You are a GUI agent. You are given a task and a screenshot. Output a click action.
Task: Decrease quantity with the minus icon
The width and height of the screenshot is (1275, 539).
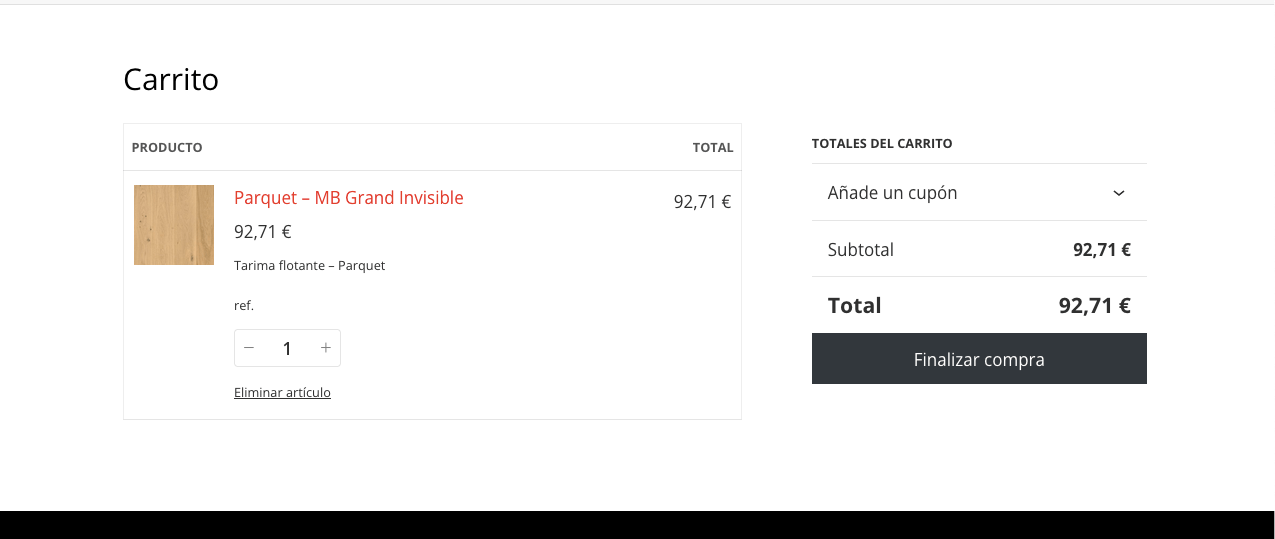(x=249, y=348)
